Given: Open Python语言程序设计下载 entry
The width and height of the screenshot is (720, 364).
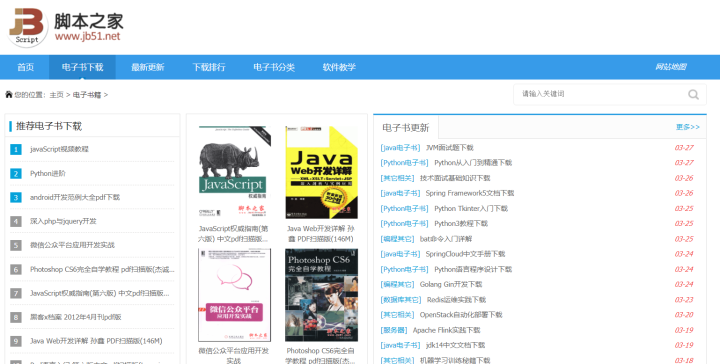Looking at the screenshot, I should point(473,269).
